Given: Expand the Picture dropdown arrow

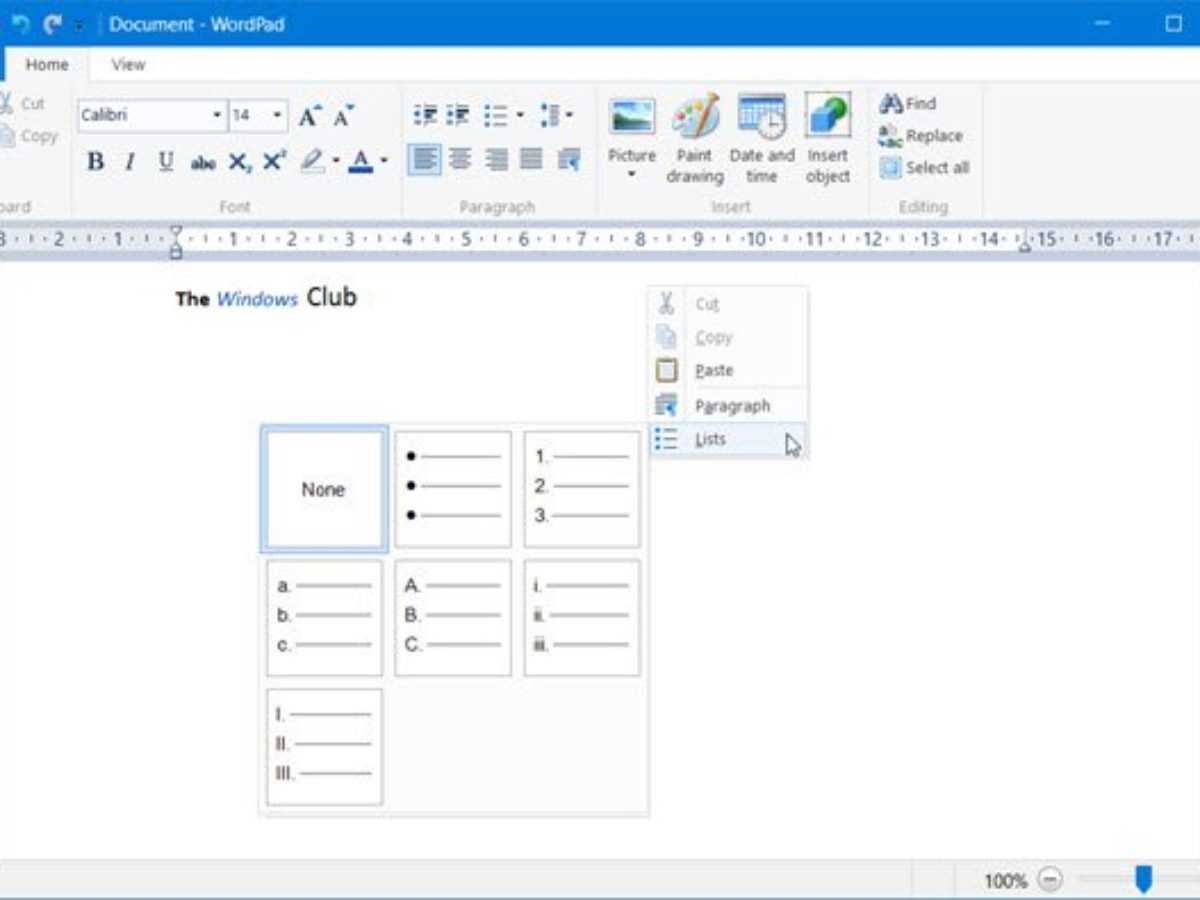Looking at the screenshot, I should coord(632,175).
